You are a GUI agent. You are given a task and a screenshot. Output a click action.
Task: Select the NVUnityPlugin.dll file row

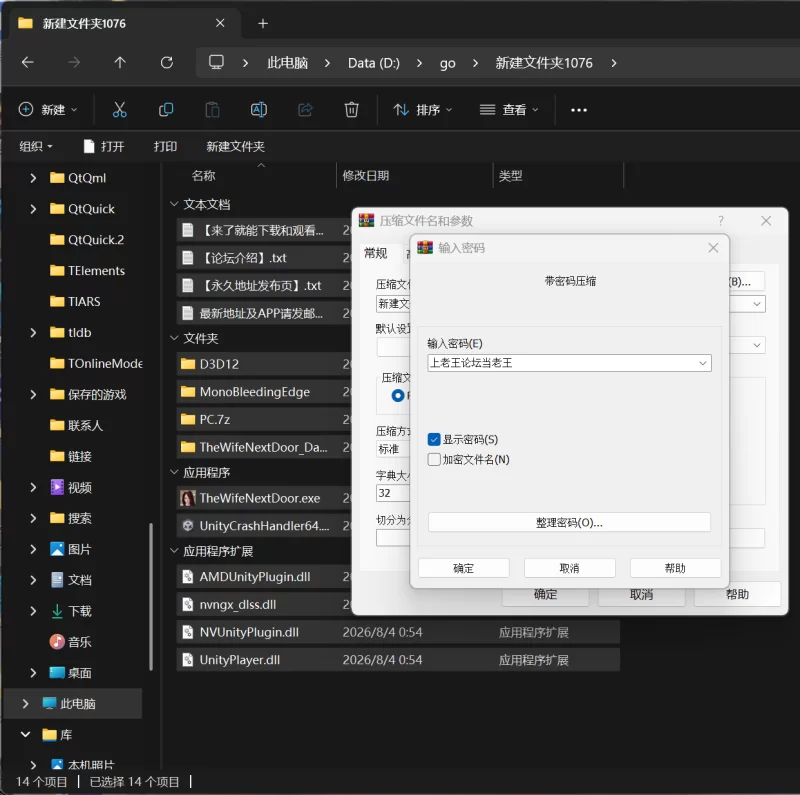(398, 632)
